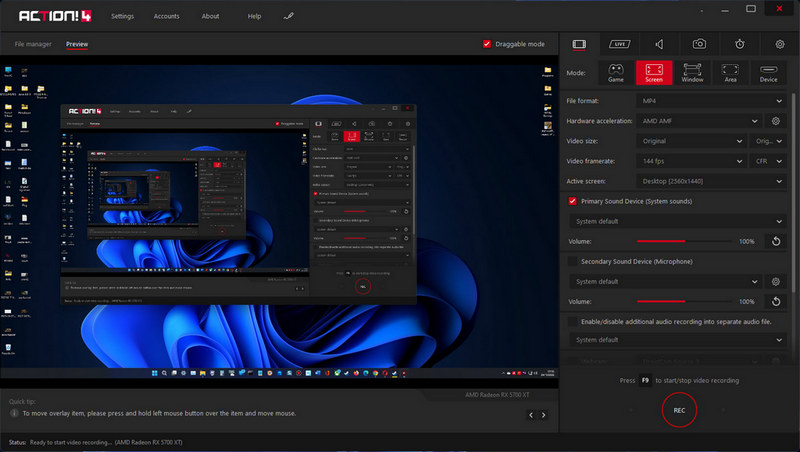
Task: Open hardware acceleration gear settings
Action: tap(776, 121)
